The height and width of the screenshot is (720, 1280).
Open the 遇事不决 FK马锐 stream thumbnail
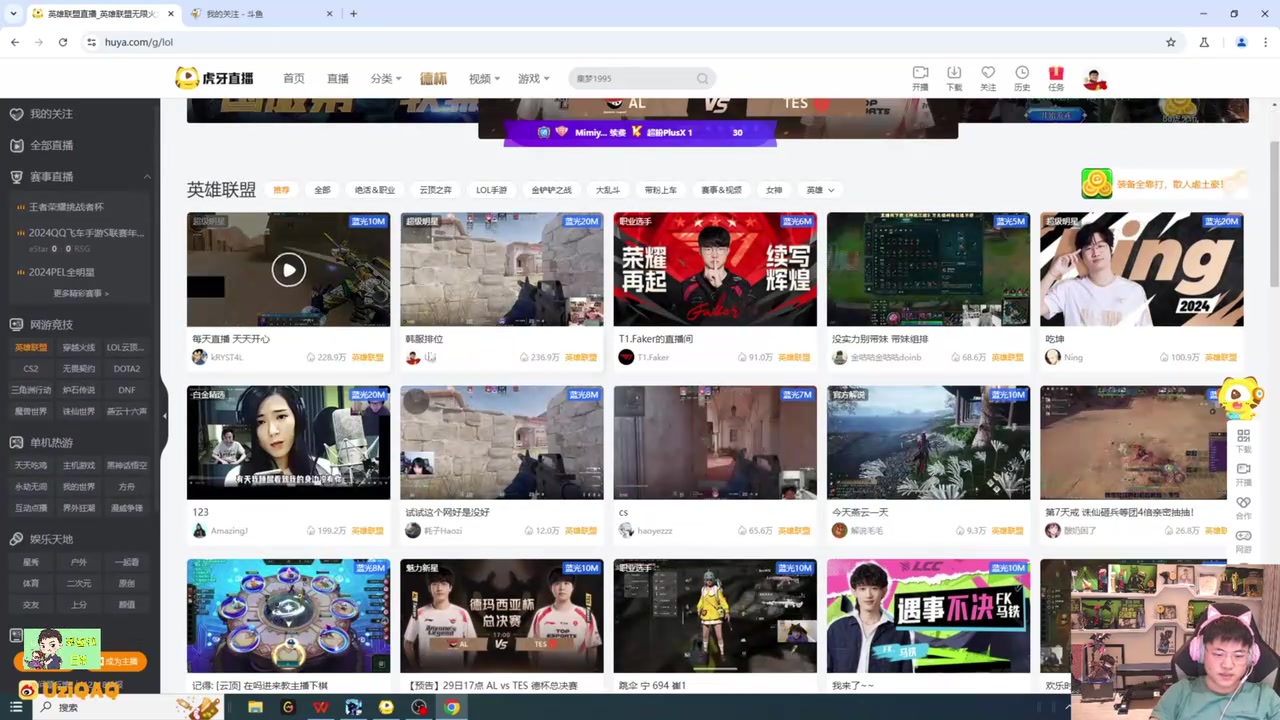(928, 616)
